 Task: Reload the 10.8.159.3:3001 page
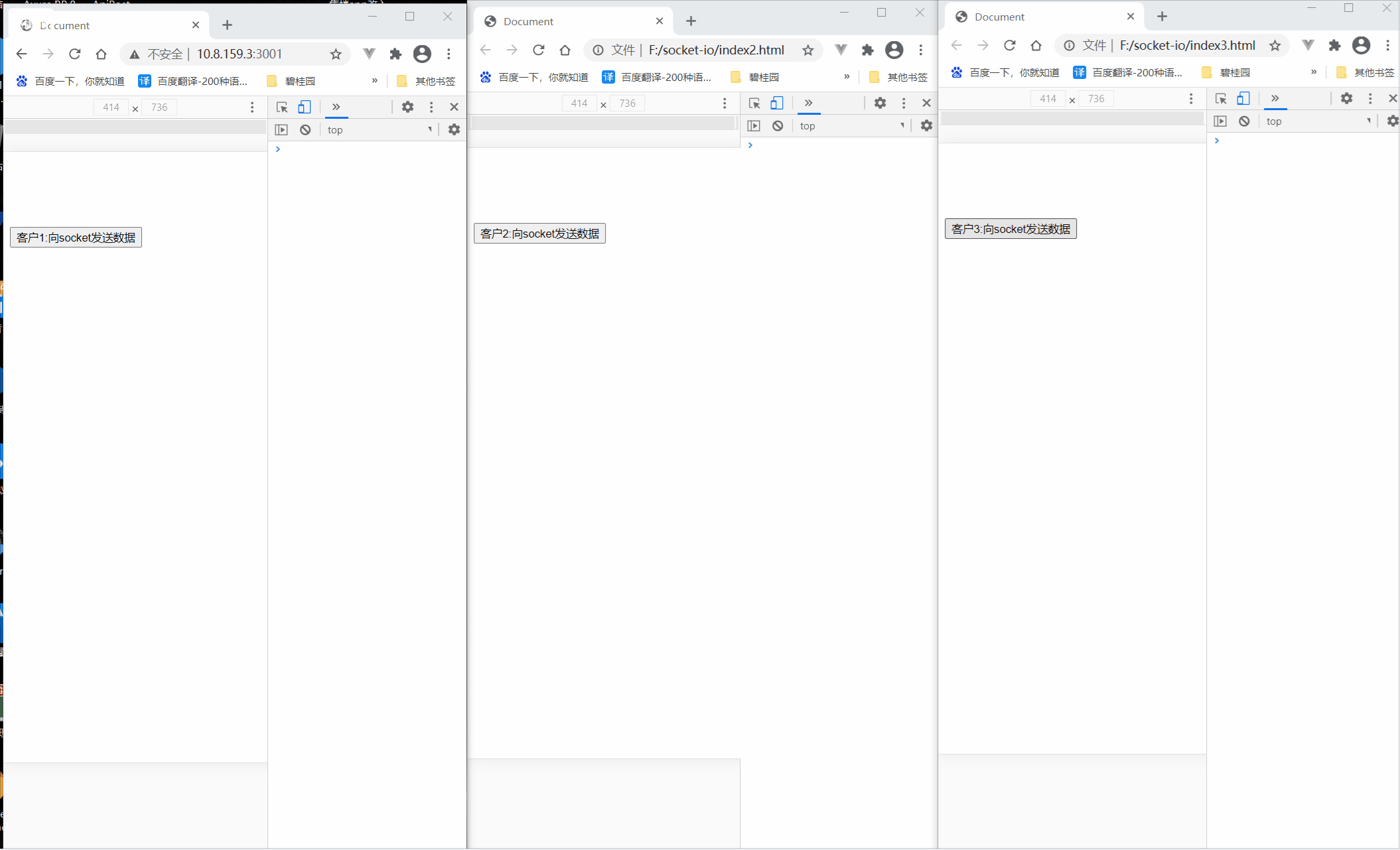74,54
